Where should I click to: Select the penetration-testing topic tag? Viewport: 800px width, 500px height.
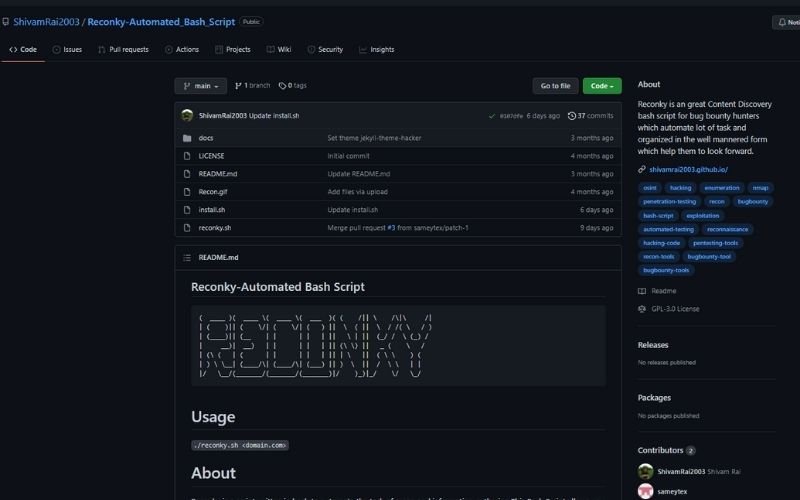669,202
